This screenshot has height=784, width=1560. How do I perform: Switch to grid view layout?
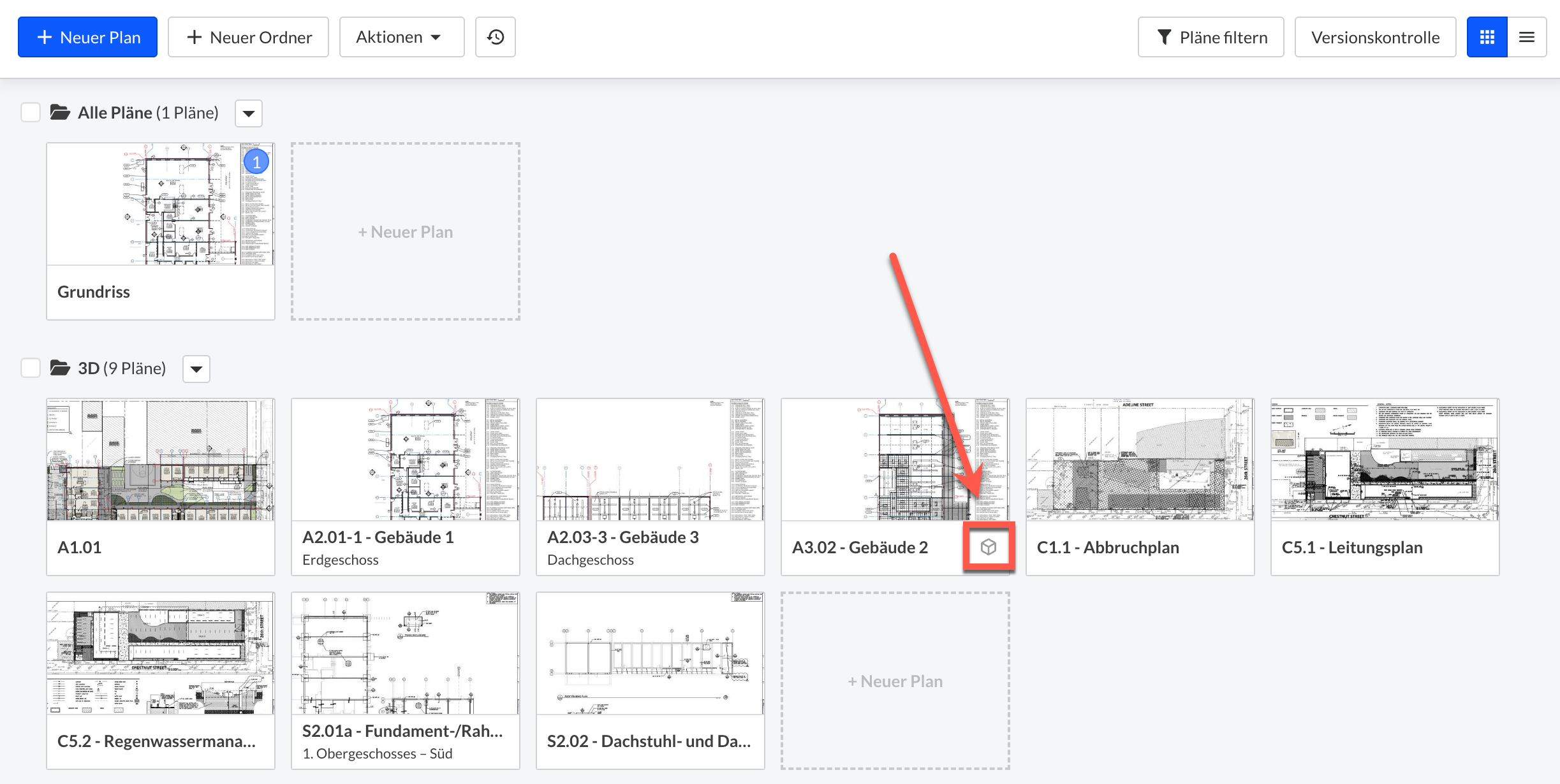tap(1487, 37)
